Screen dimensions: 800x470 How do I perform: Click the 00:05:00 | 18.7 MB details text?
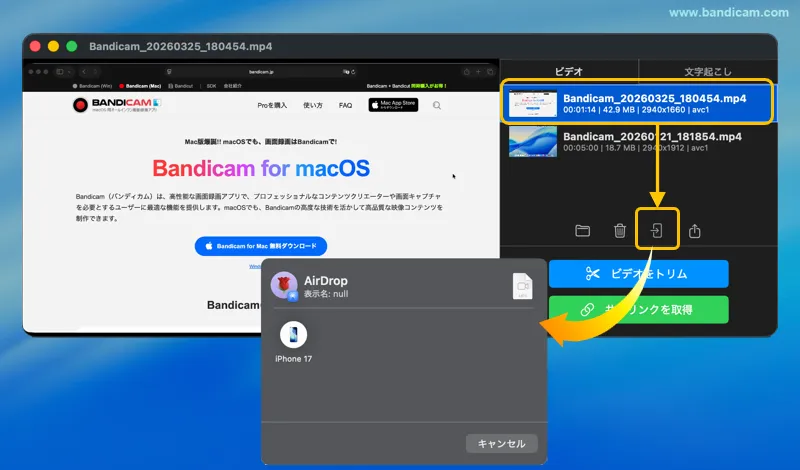[x=635, y=148]
